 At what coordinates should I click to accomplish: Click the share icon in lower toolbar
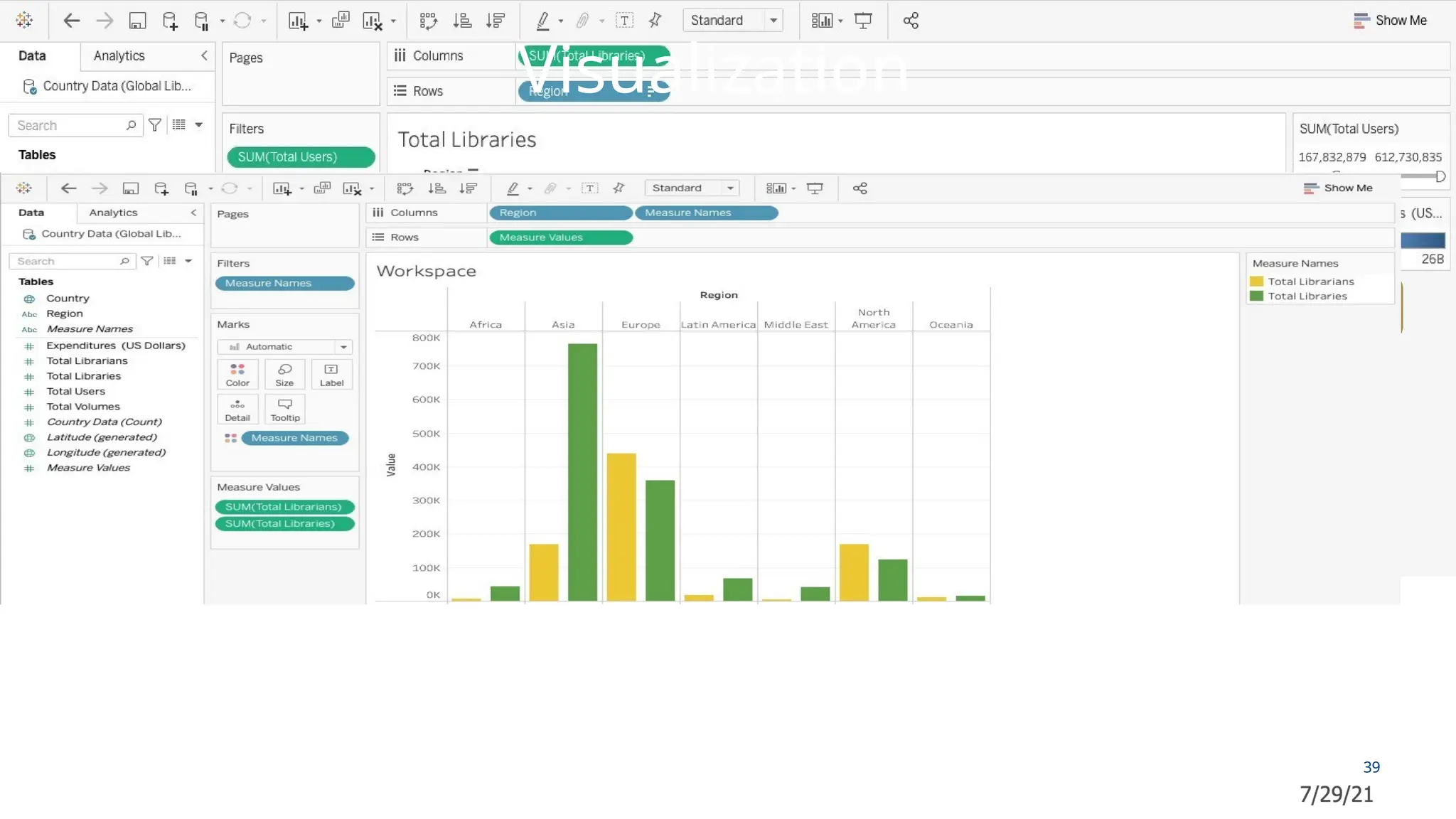click(x=860, y=188)
